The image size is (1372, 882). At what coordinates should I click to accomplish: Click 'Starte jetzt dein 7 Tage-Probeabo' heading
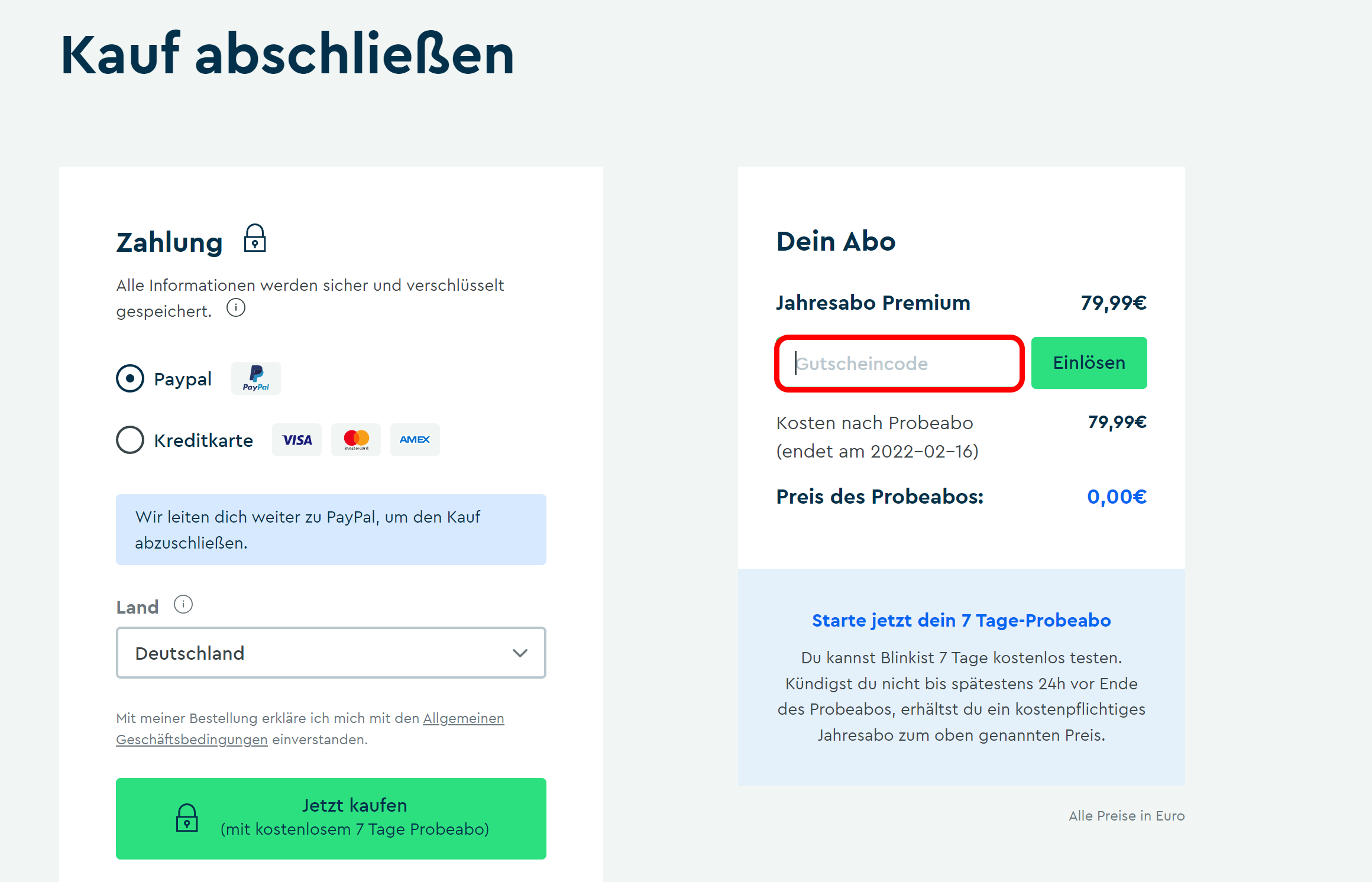pos(962,620)
